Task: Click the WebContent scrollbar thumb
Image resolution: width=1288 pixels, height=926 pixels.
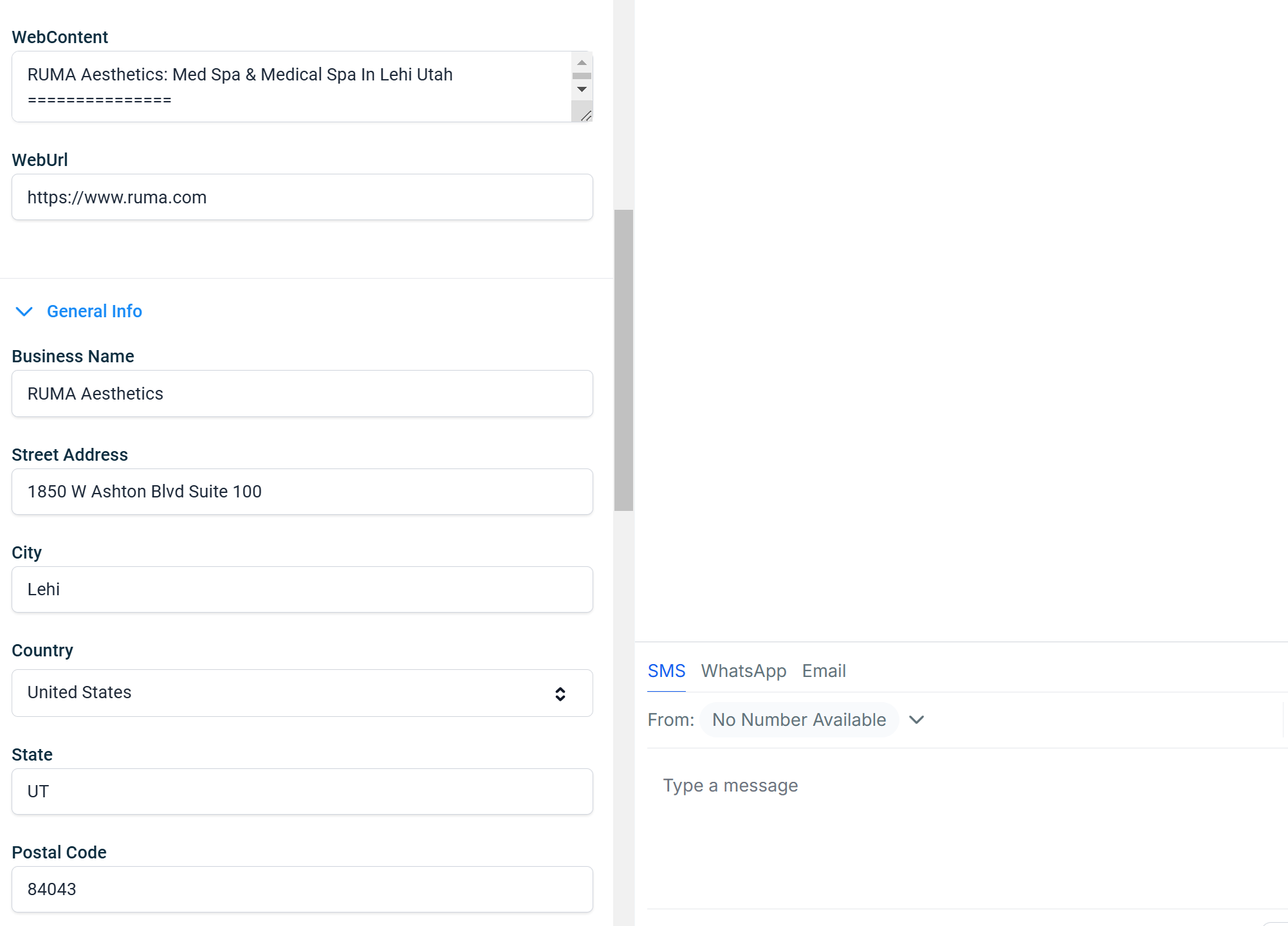Action: pyautogui.click(x=582, y=76)
